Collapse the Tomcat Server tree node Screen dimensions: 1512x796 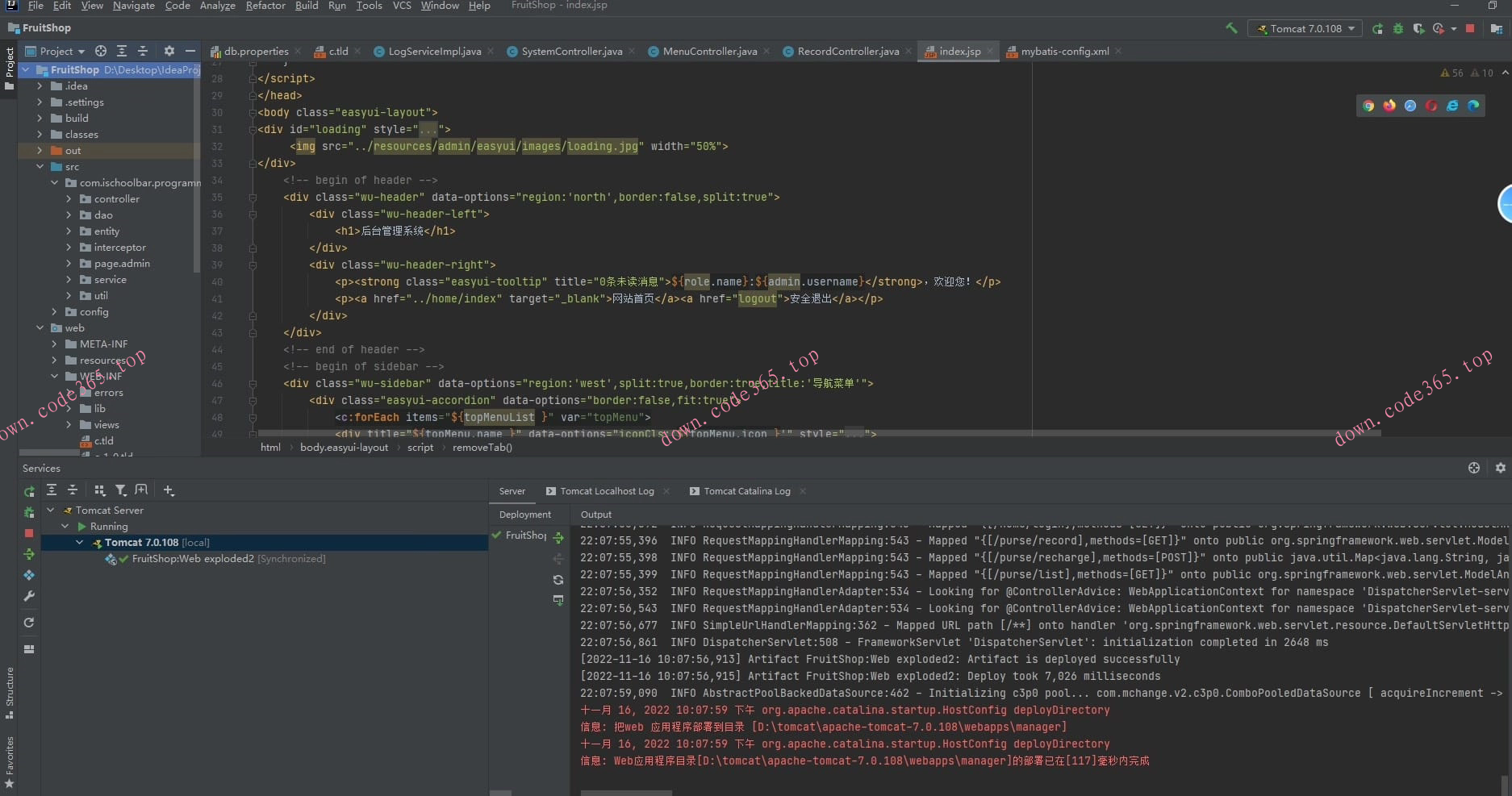[51, 511]
